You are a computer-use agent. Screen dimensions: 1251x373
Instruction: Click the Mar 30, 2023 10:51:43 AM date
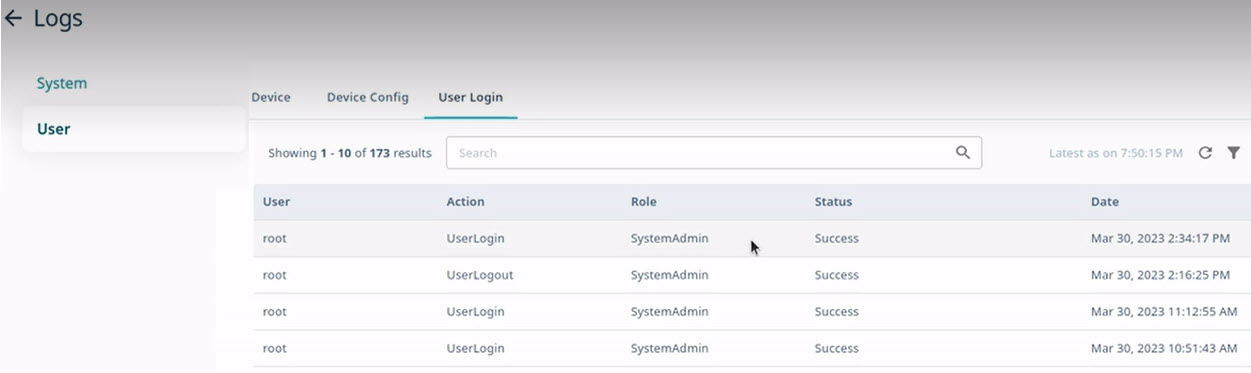click(x=1164, y=348)
